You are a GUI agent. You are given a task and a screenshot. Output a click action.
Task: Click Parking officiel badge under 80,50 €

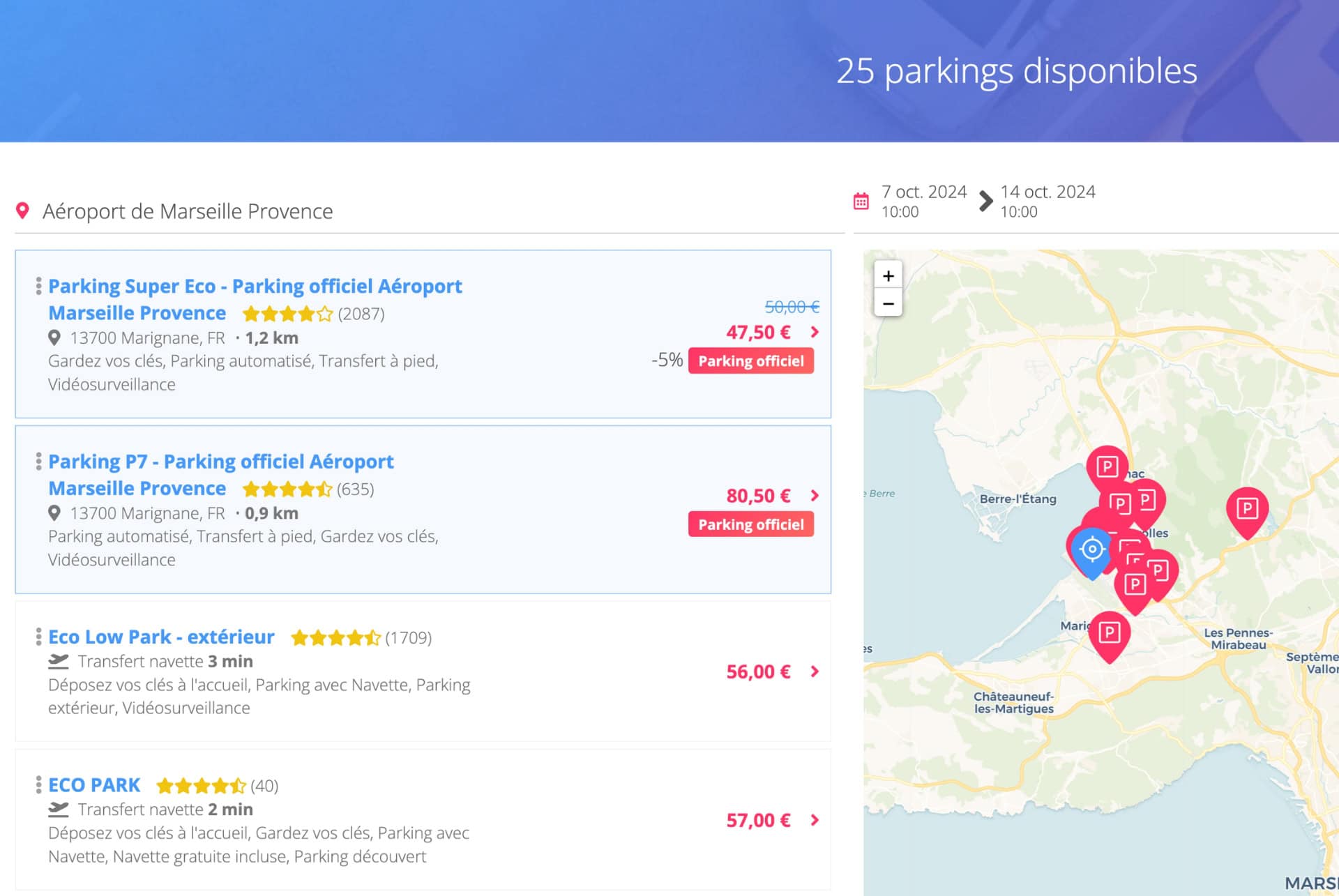pos(751,524)
